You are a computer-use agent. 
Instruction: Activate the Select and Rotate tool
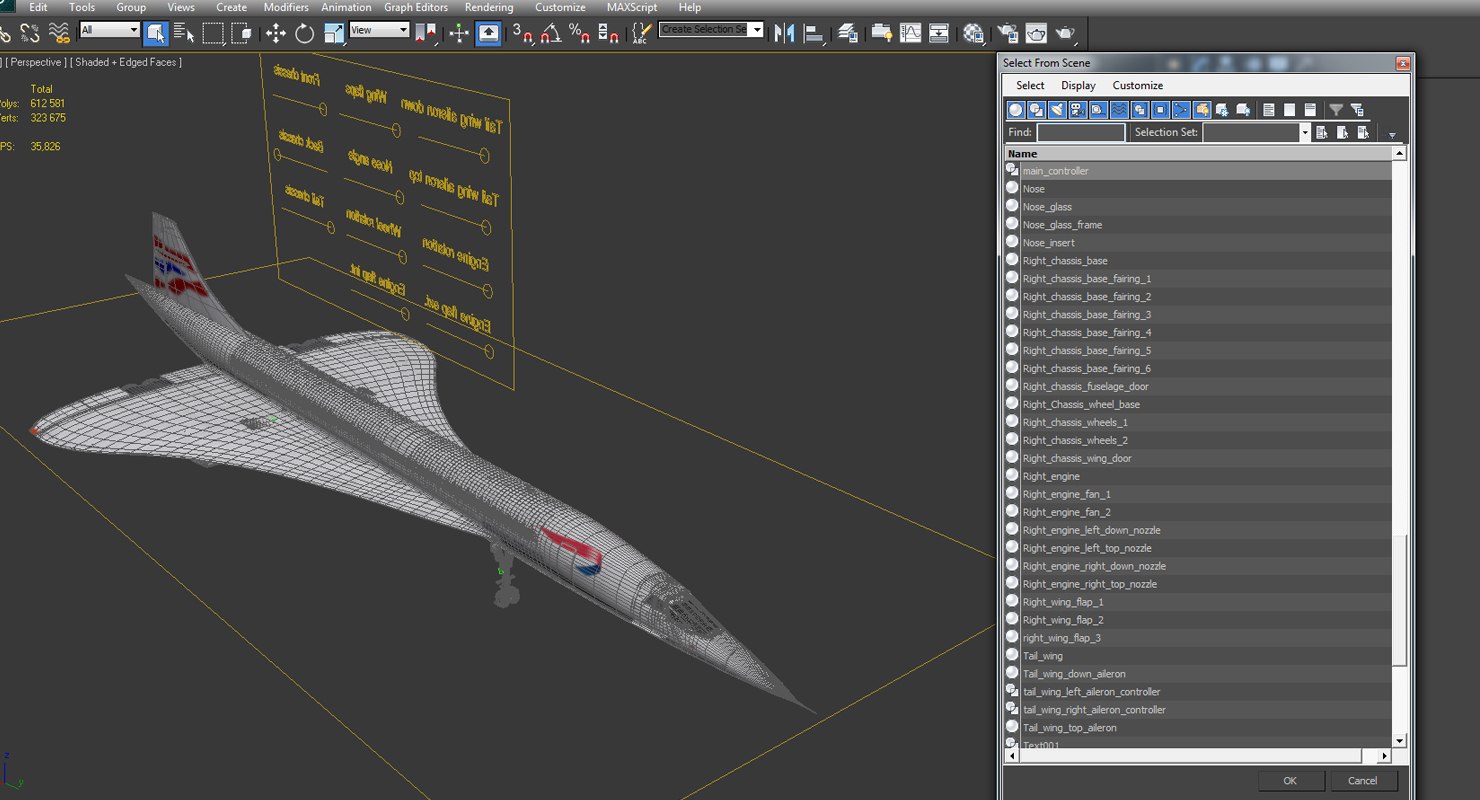click(x=305, y=33)
